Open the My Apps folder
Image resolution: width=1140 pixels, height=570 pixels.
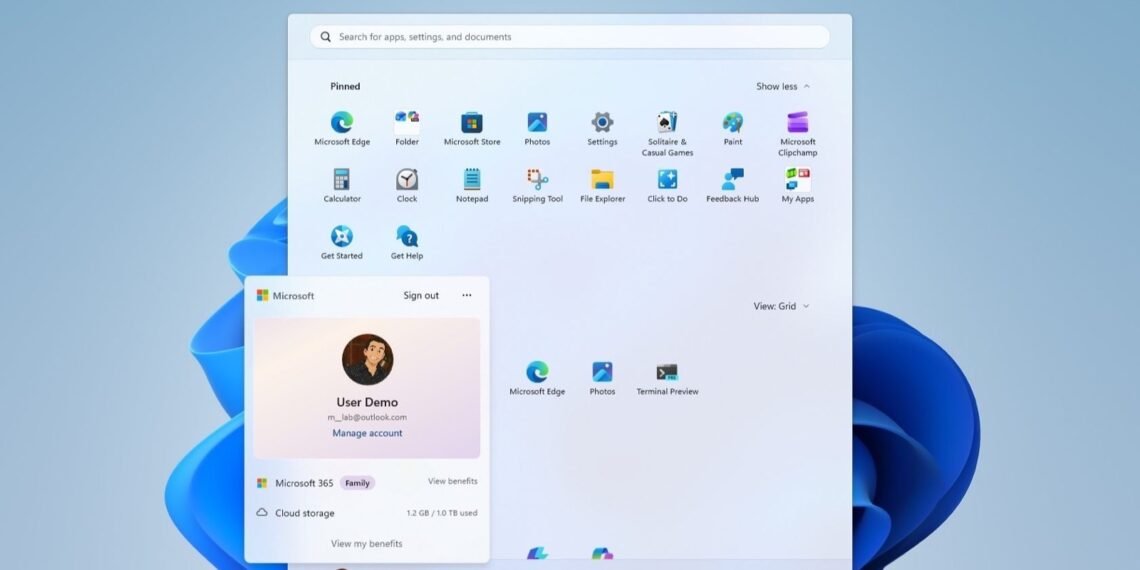(798, 185)
